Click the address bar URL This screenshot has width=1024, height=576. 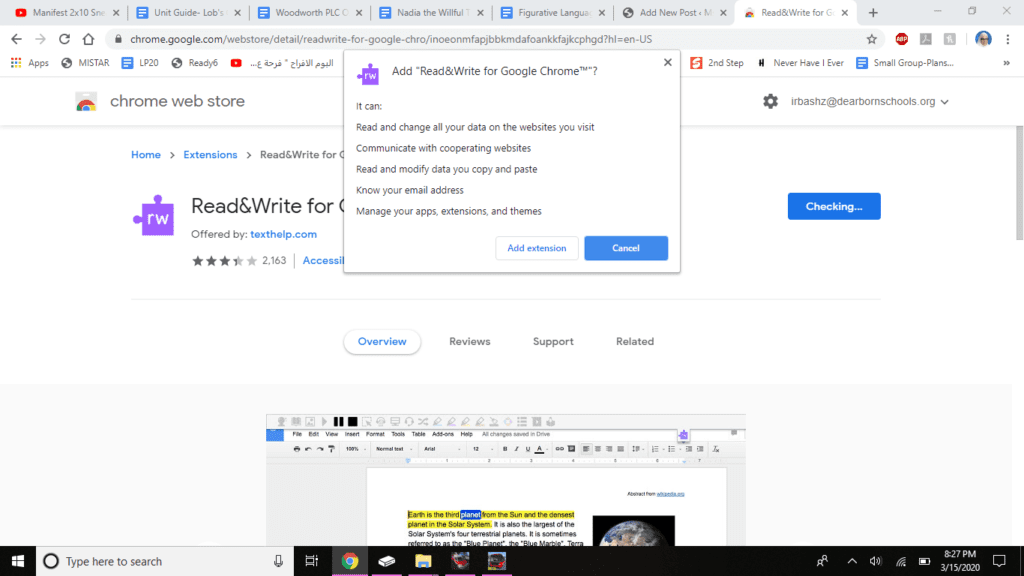click(391, 39)
